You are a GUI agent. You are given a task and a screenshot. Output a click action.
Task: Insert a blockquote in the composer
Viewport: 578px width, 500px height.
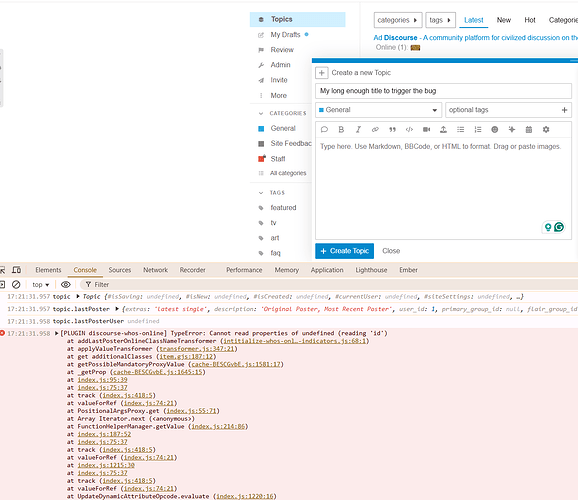pos(392,129)
